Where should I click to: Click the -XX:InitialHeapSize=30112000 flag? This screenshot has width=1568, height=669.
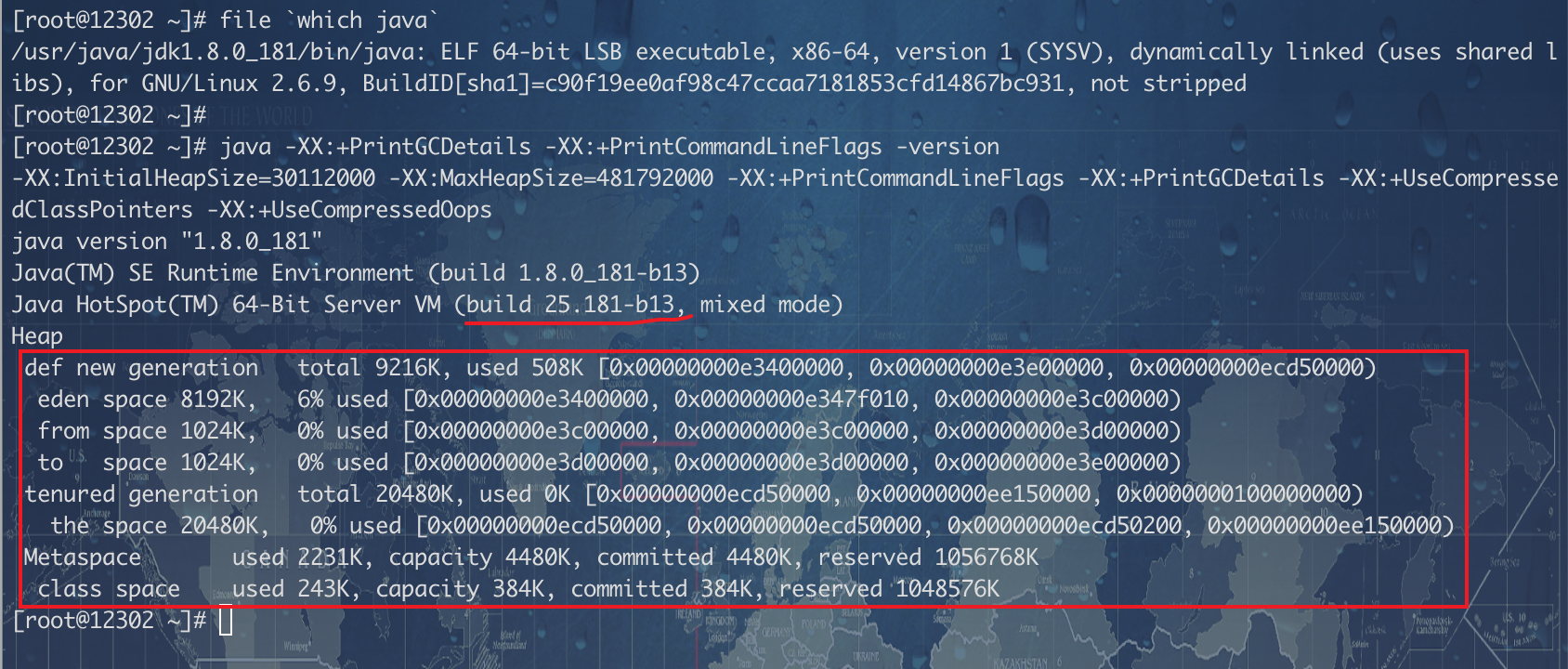[x=193, y=178]
